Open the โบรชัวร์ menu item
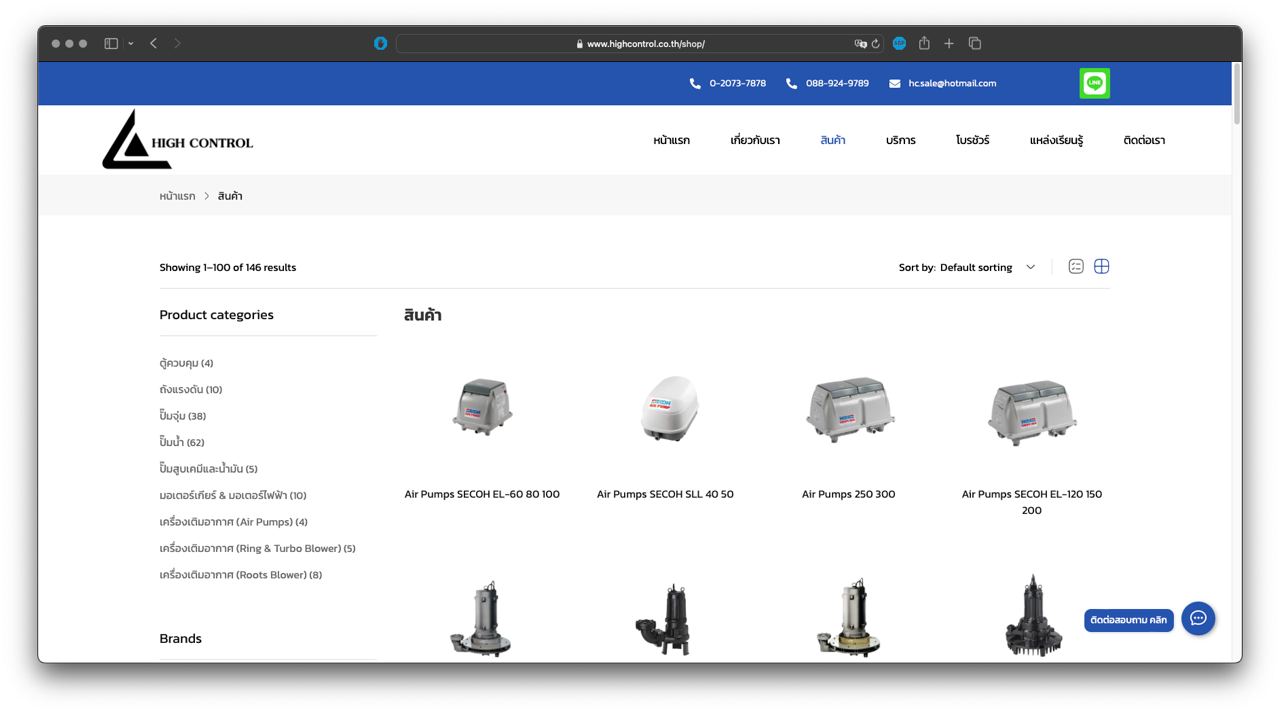Screen dimensions: 1280x713 (972, 140)
